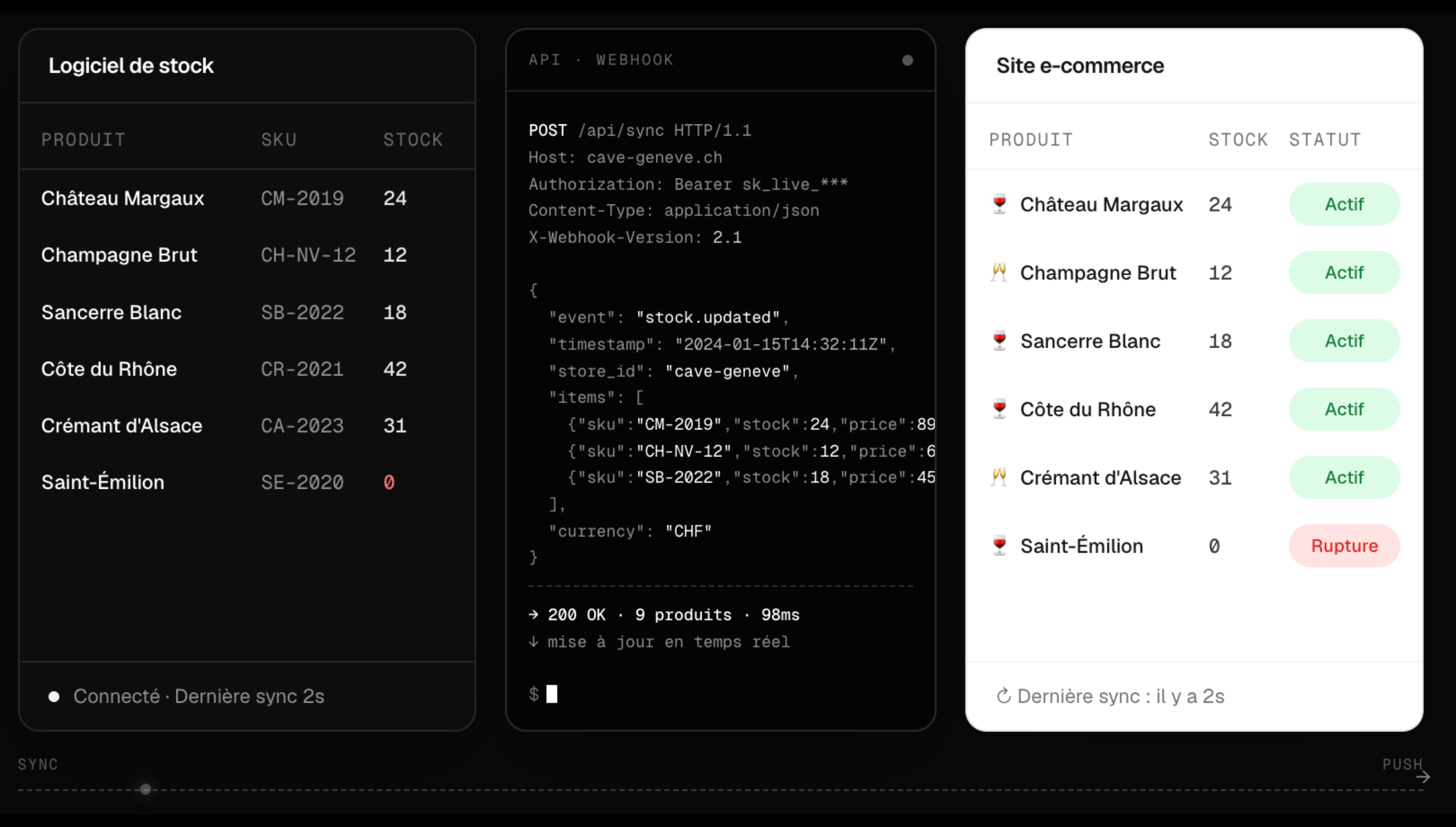Click the STOCK column header in Site e-commerce
Screen dimensions: 1456x827
(x=1238, y=140)
